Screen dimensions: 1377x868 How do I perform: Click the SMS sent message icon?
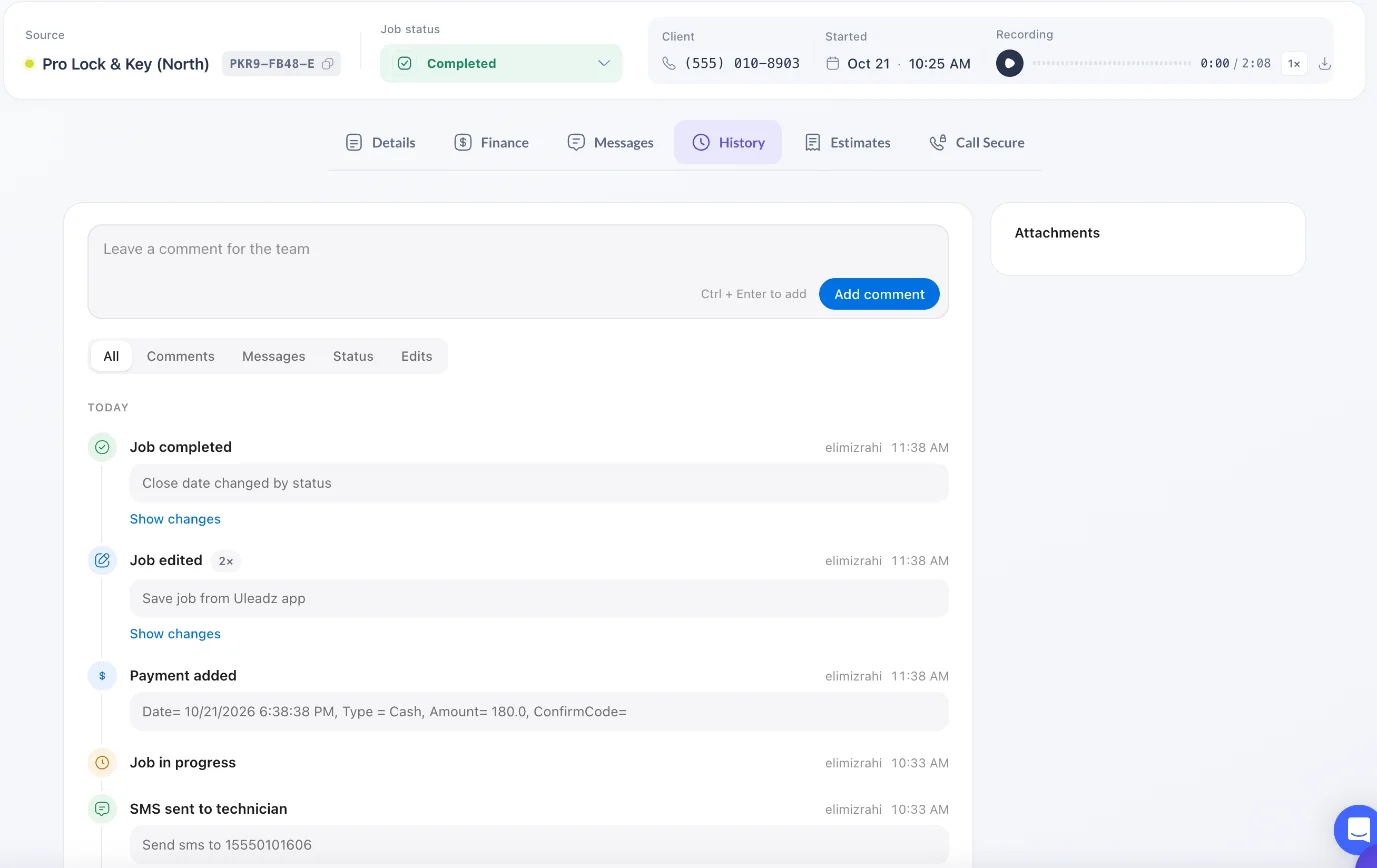(x=102, y=808)
